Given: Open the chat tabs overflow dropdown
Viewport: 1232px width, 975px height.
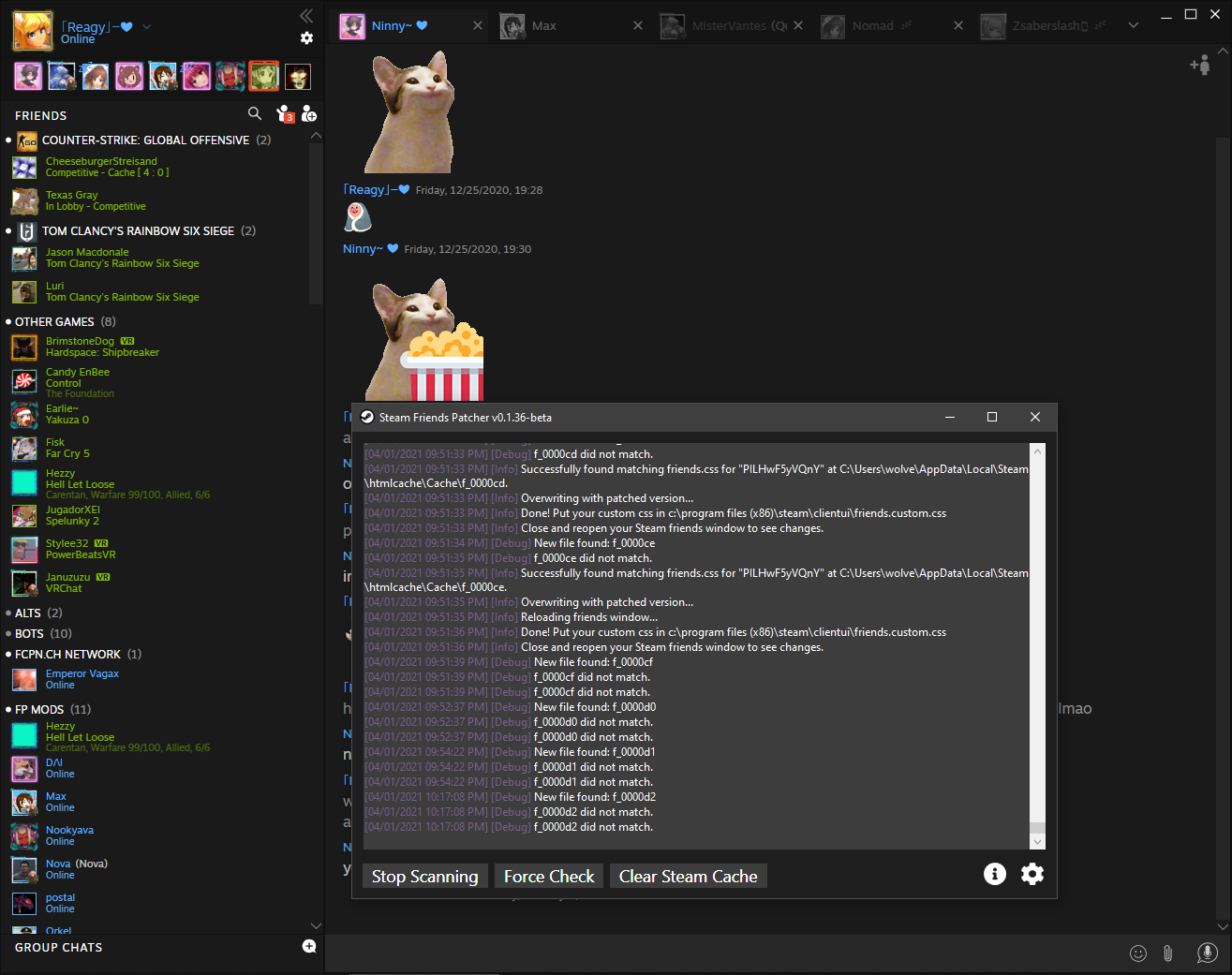Looking at the screenshot, I should (x=1134, y=25).
